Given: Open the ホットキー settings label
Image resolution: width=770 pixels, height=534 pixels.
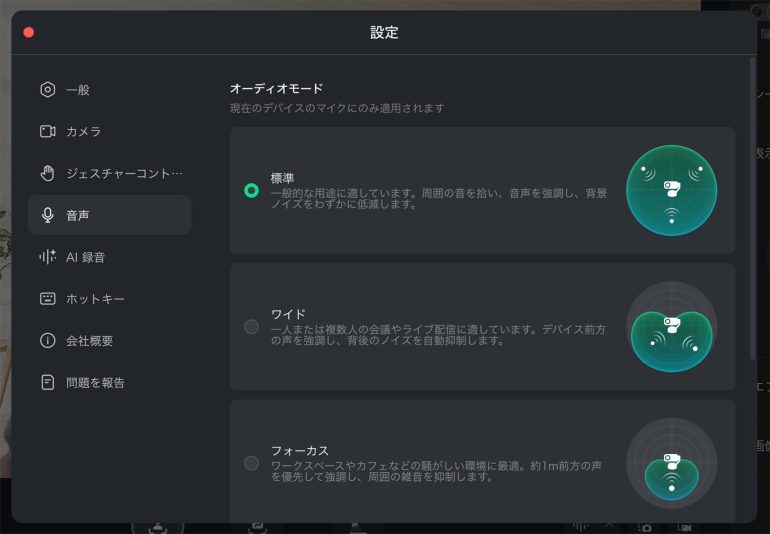Looking at the screenshot, I should click(x=95, y=299).
